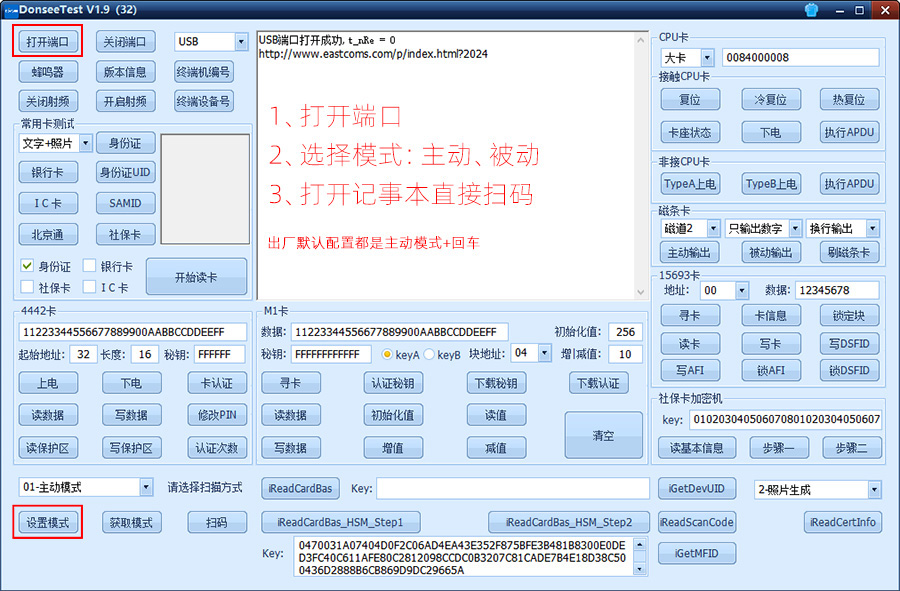Choose the keyA radio option
The image size is (900, 591).
[388, 354]
